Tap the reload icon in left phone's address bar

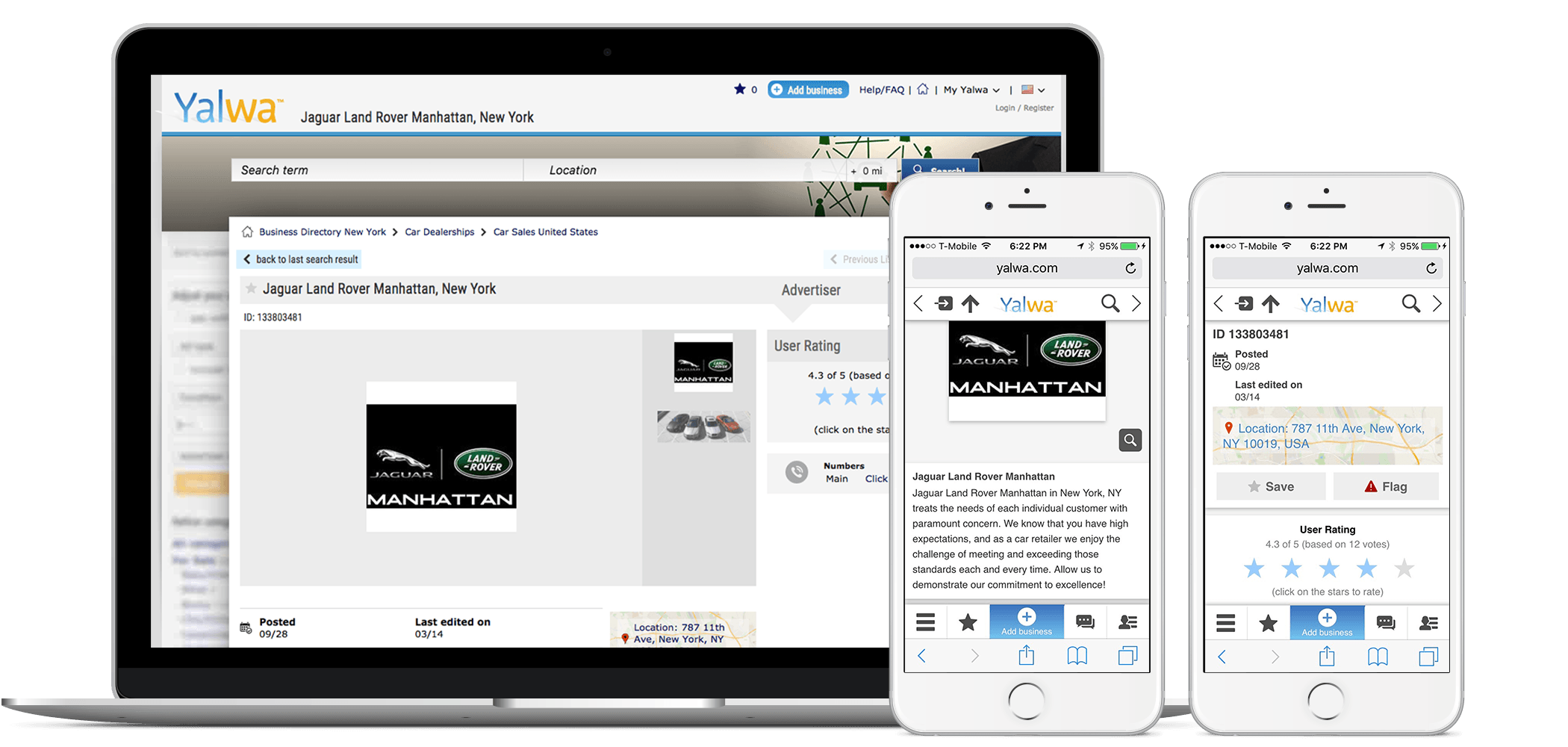tap(1130, 268)
